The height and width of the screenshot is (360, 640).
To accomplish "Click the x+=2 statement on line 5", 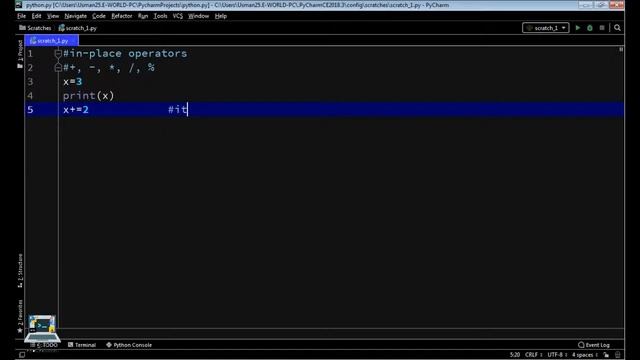I will tap(76, 109).
